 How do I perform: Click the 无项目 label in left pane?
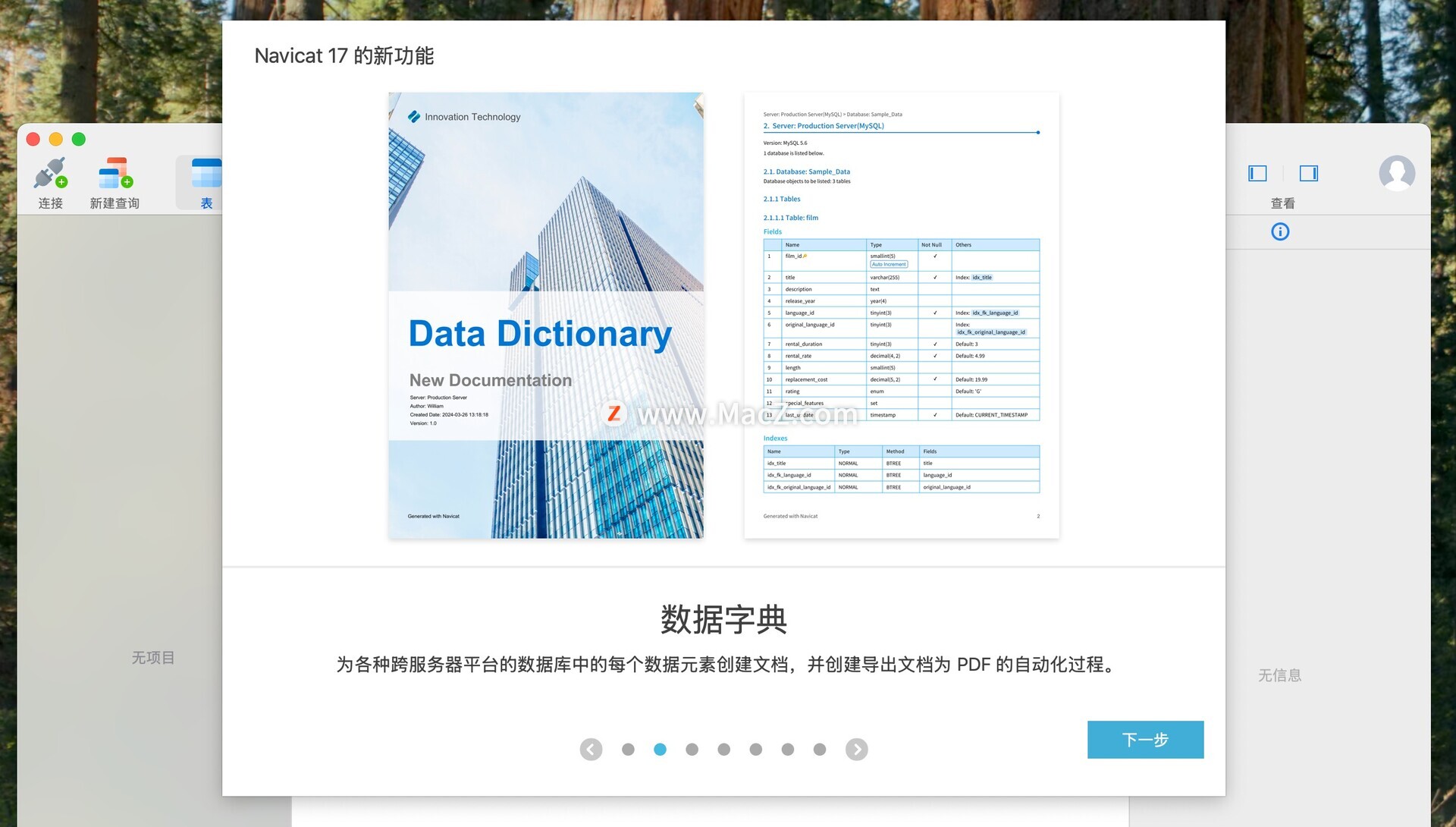[x=153, y=658]
